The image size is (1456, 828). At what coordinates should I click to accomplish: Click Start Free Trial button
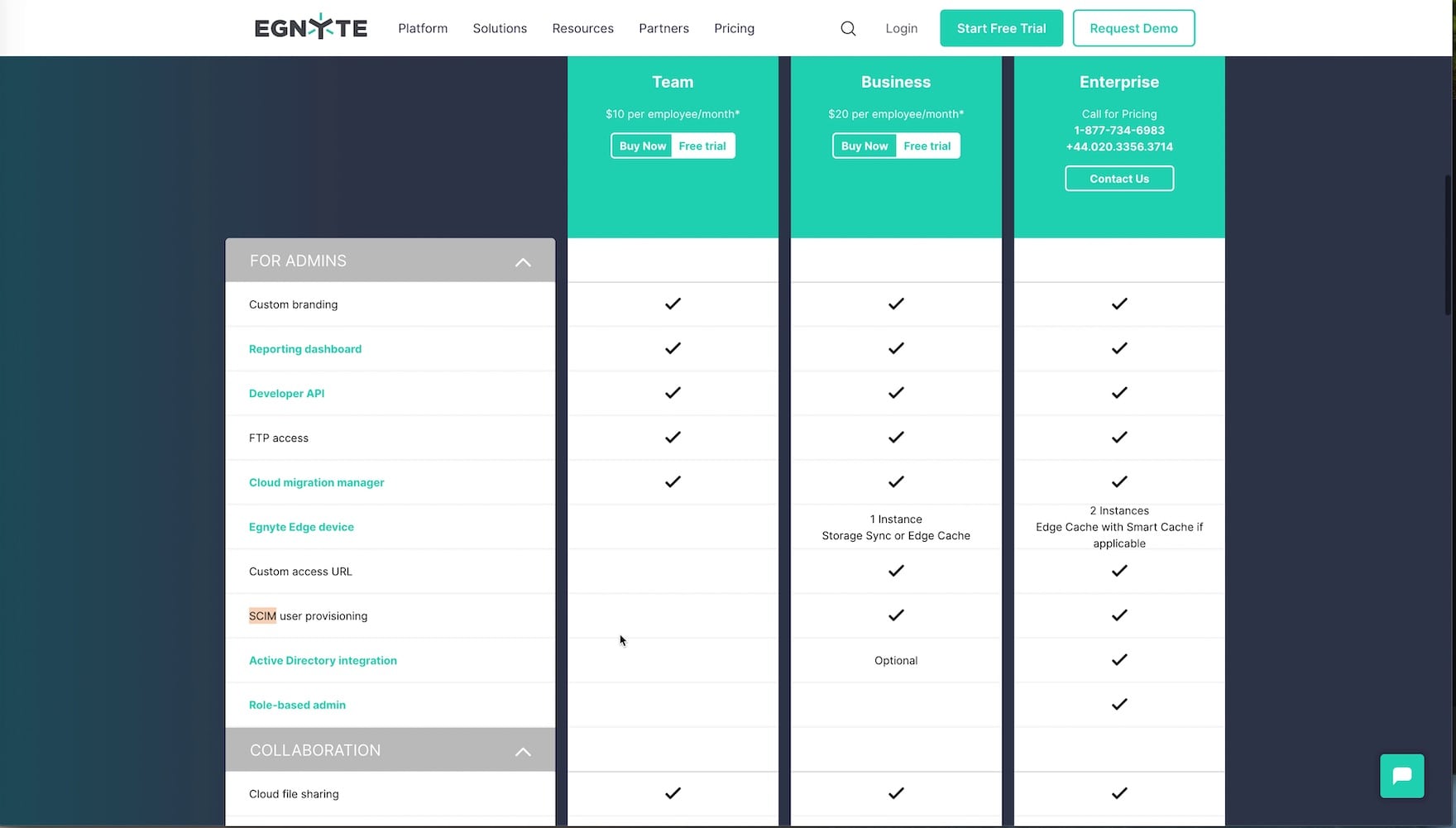(x=1001, y=28)
